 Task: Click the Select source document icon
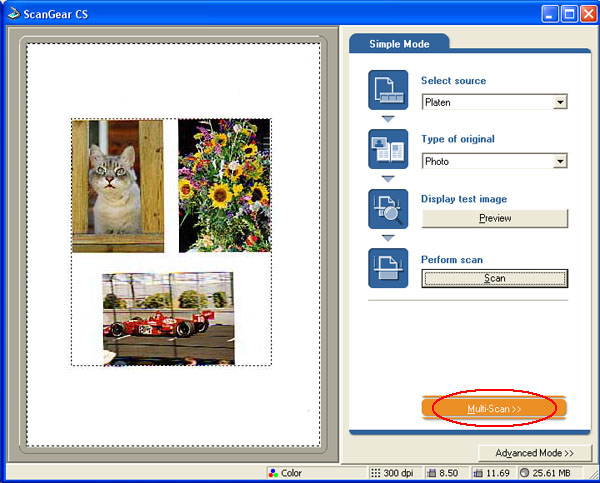pos(388,90)
